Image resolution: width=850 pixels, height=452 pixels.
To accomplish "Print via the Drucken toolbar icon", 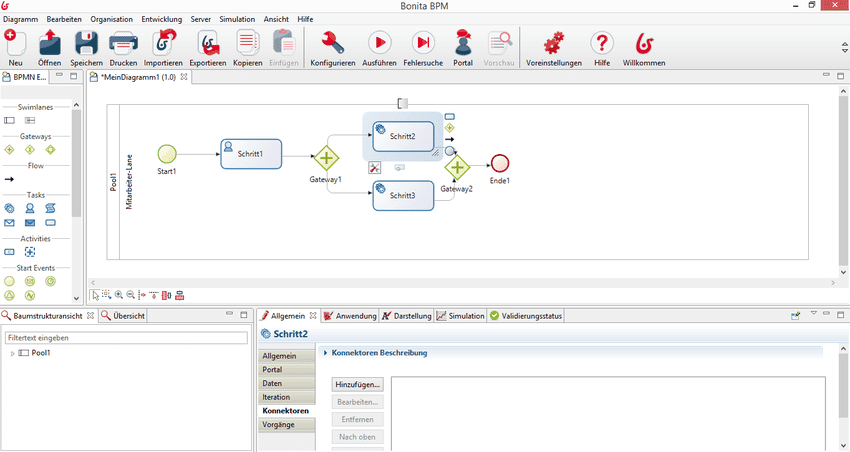I will [123, 43].
